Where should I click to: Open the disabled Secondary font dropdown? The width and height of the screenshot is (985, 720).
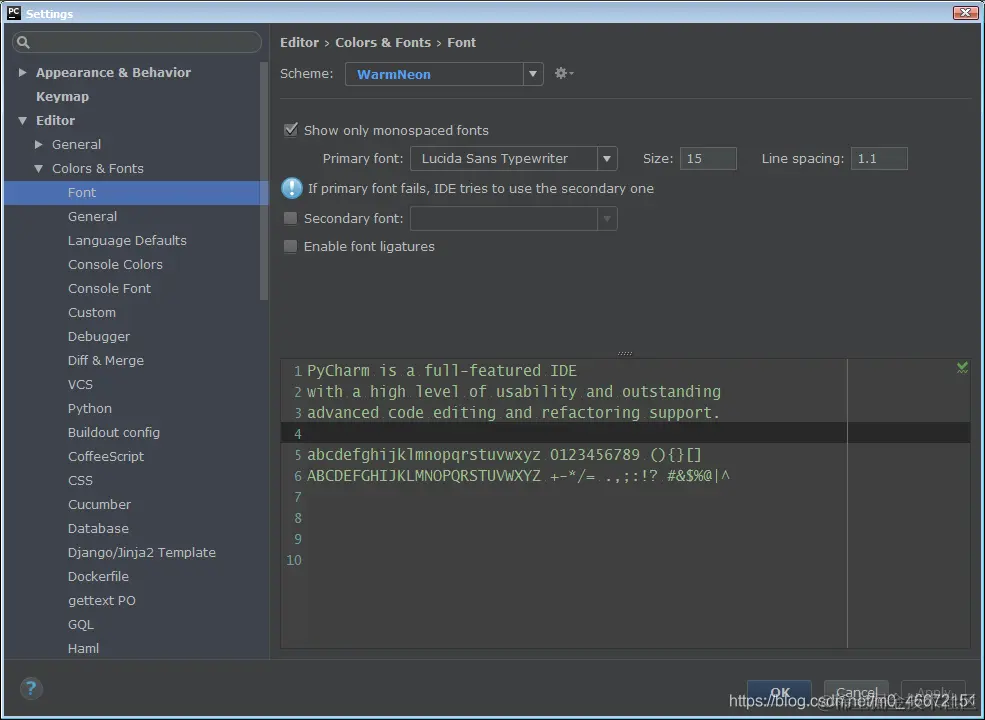[607, 219]
